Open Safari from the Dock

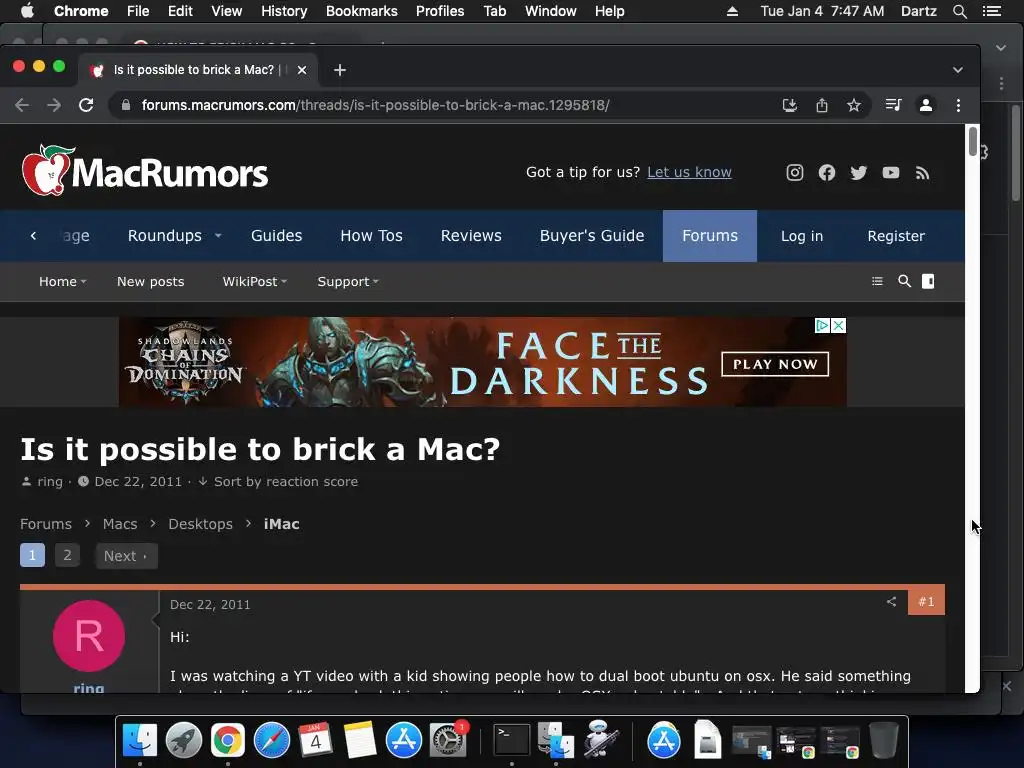272,740
